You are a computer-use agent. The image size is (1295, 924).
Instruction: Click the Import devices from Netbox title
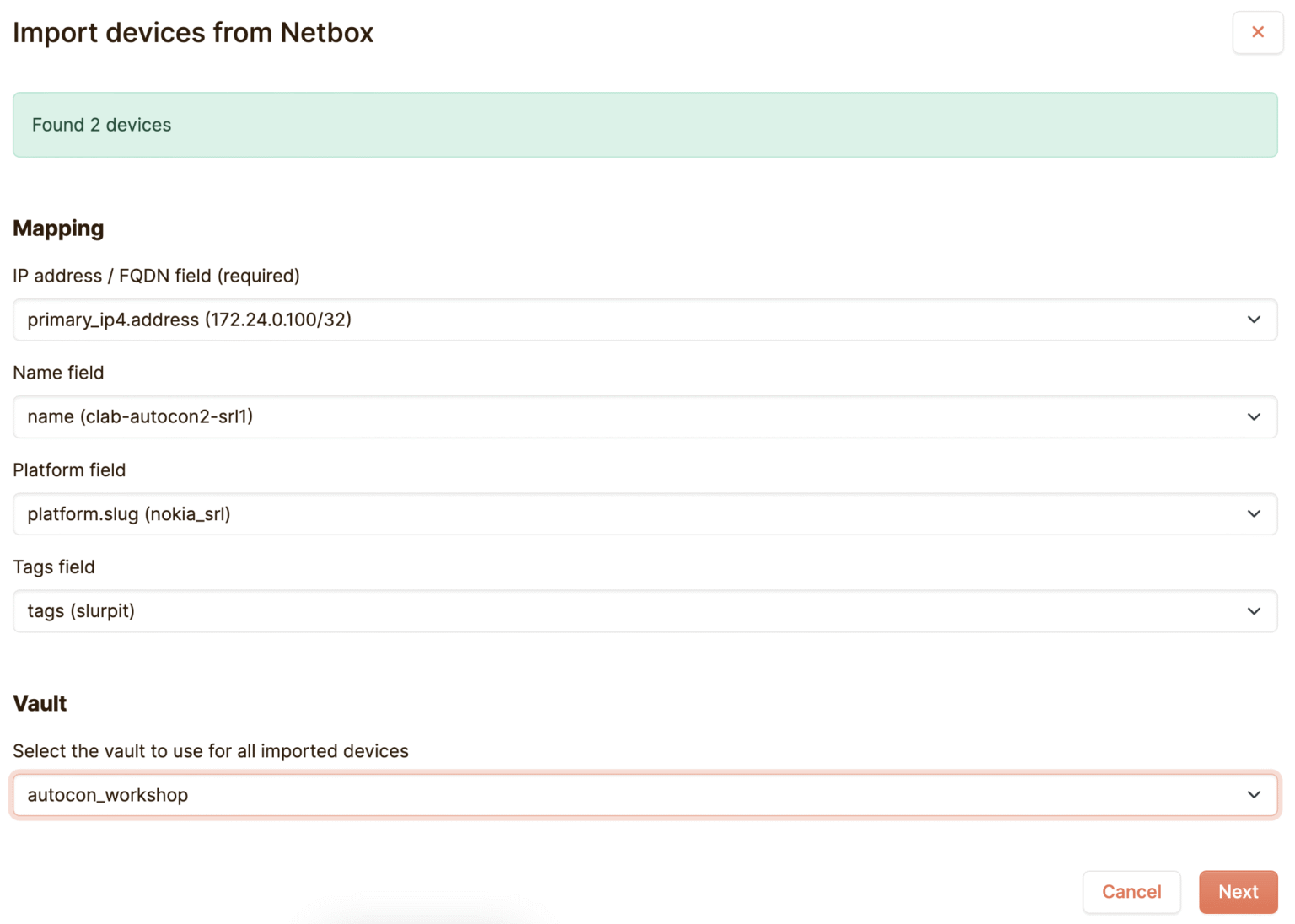click(193, 32)
